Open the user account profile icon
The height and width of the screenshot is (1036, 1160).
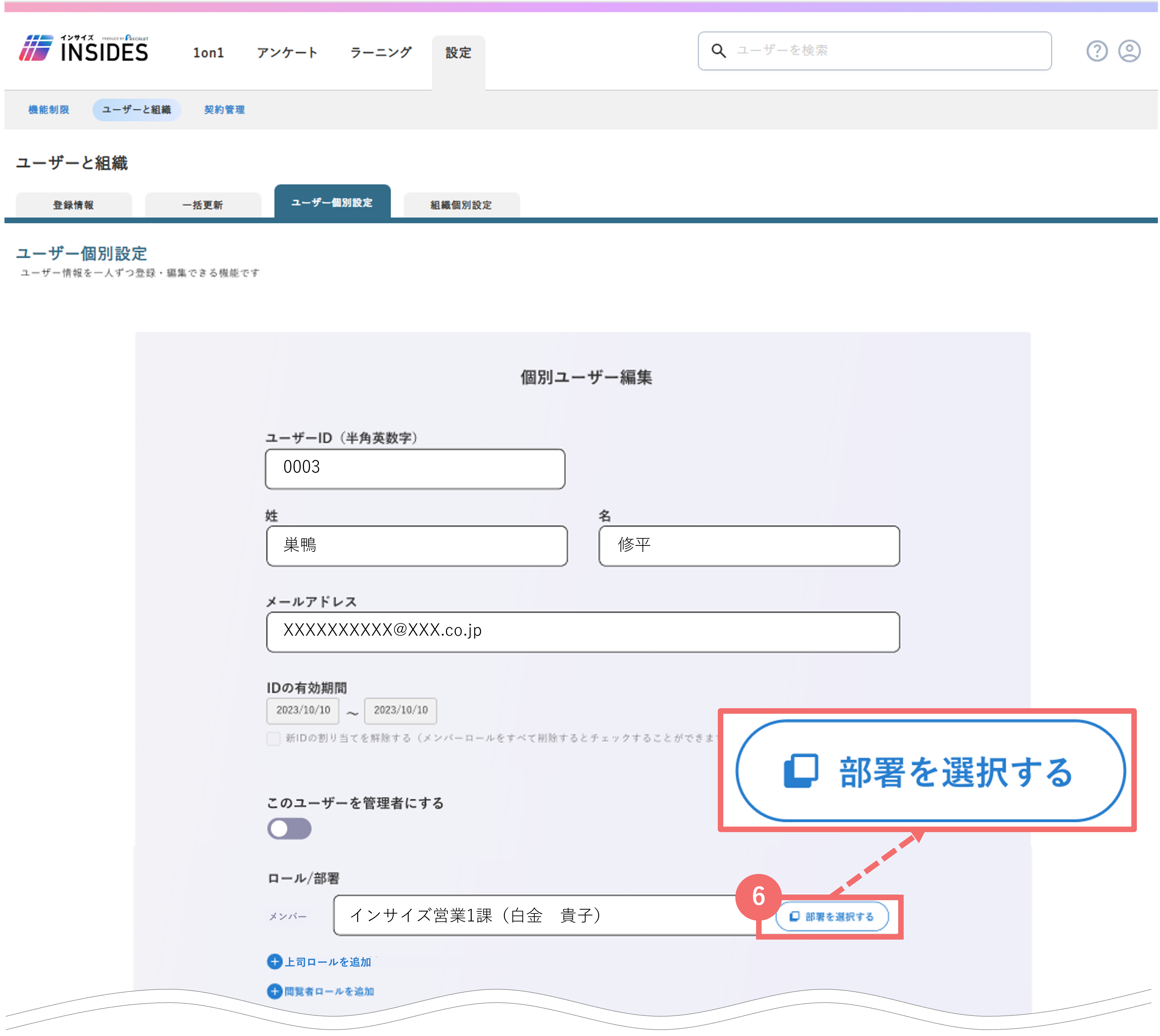tap(1129, 51)
